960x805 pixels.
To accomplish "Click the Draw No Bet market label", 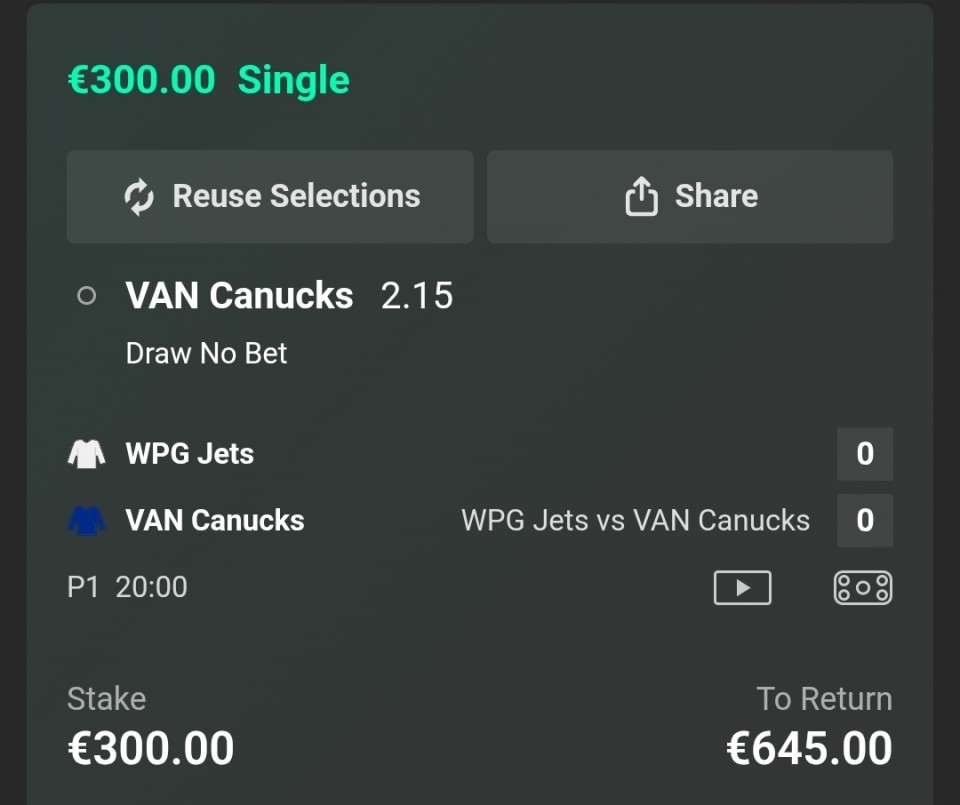I will 206,353.
